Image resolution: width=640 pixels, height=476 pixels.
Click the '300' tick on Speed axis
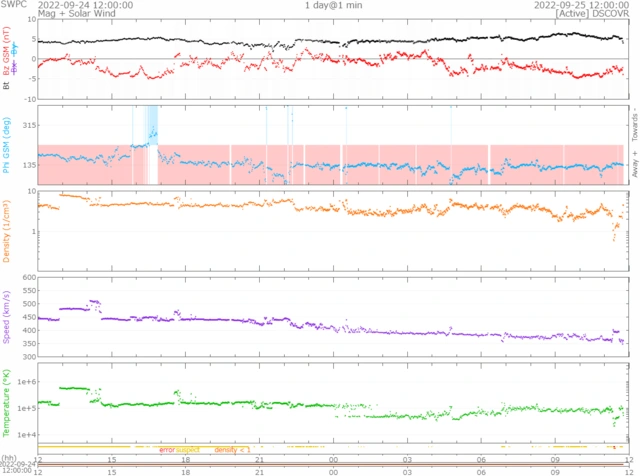(x=29, y=357)
